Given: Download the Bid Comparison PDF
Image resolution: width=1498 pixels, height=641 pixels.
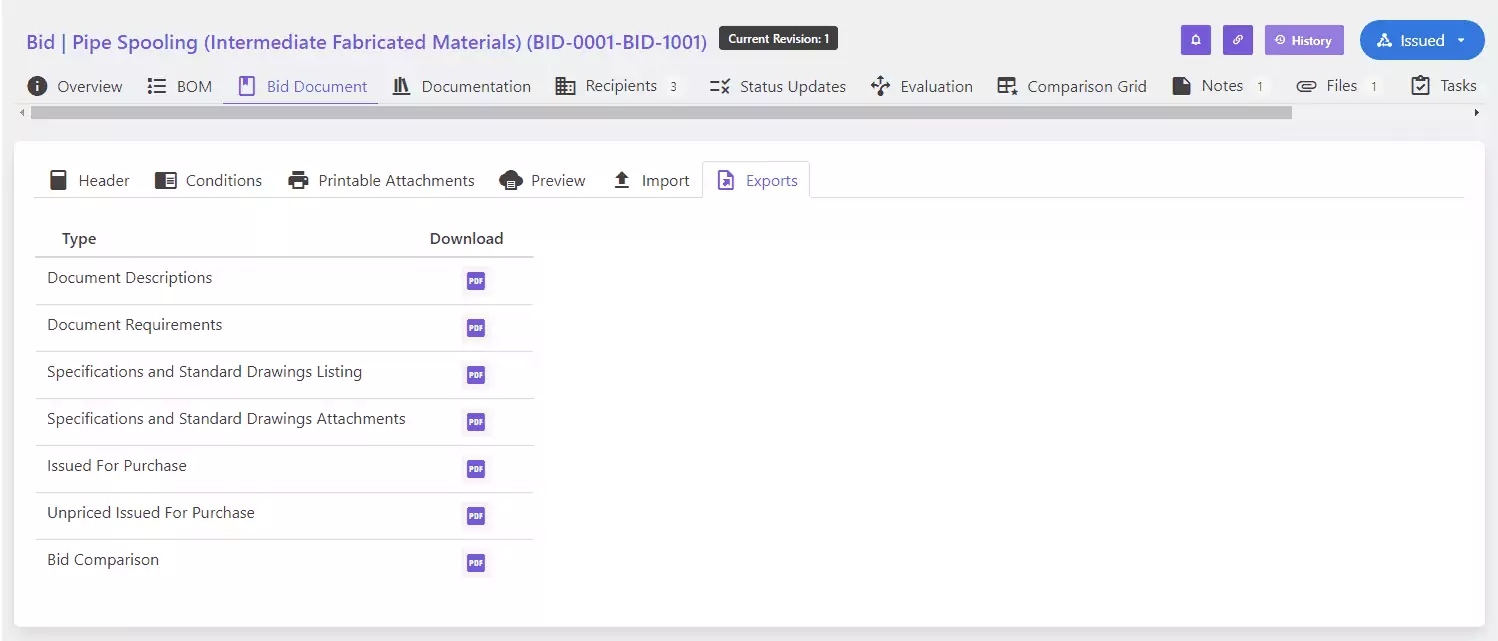Looking at the screenshot, I should click(x=476, y=563).
